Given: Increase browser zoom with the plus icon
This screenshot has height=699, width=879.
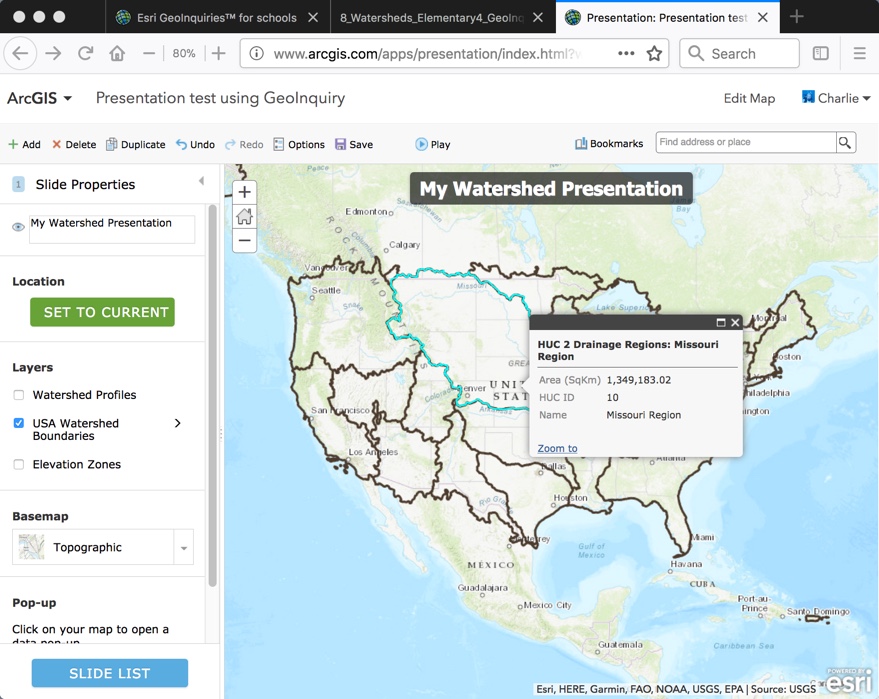Looking at the screenshot, I should (x=219, y=54).
